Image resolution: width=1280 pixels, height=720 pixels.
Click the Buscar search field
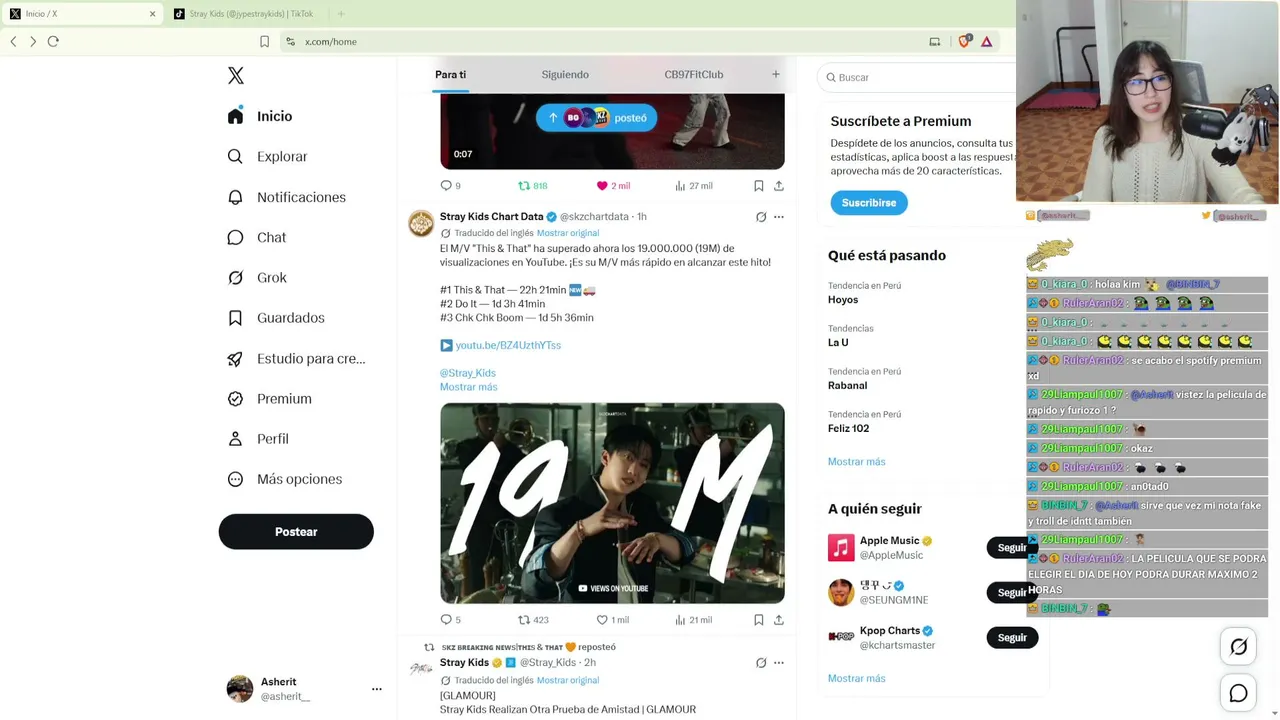pos(918,77)
